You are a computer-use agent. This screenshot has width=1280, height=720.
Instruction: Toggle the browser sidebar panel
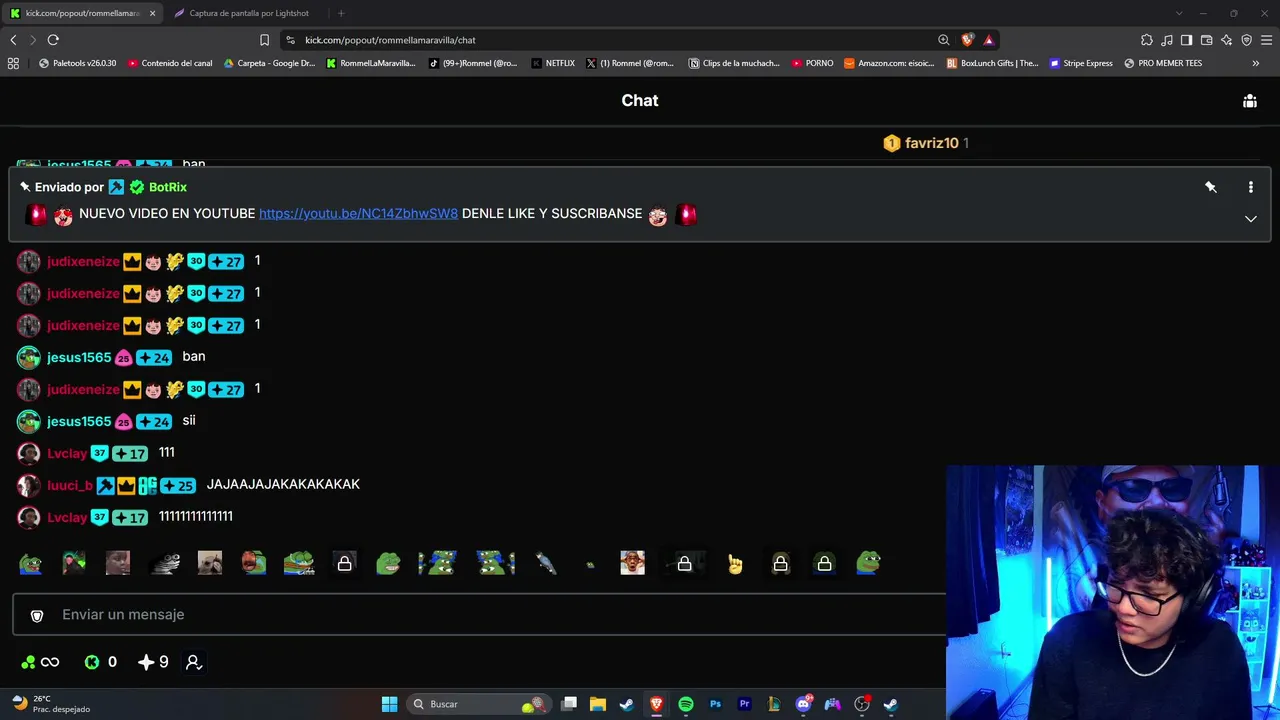tap(1186, 40)
